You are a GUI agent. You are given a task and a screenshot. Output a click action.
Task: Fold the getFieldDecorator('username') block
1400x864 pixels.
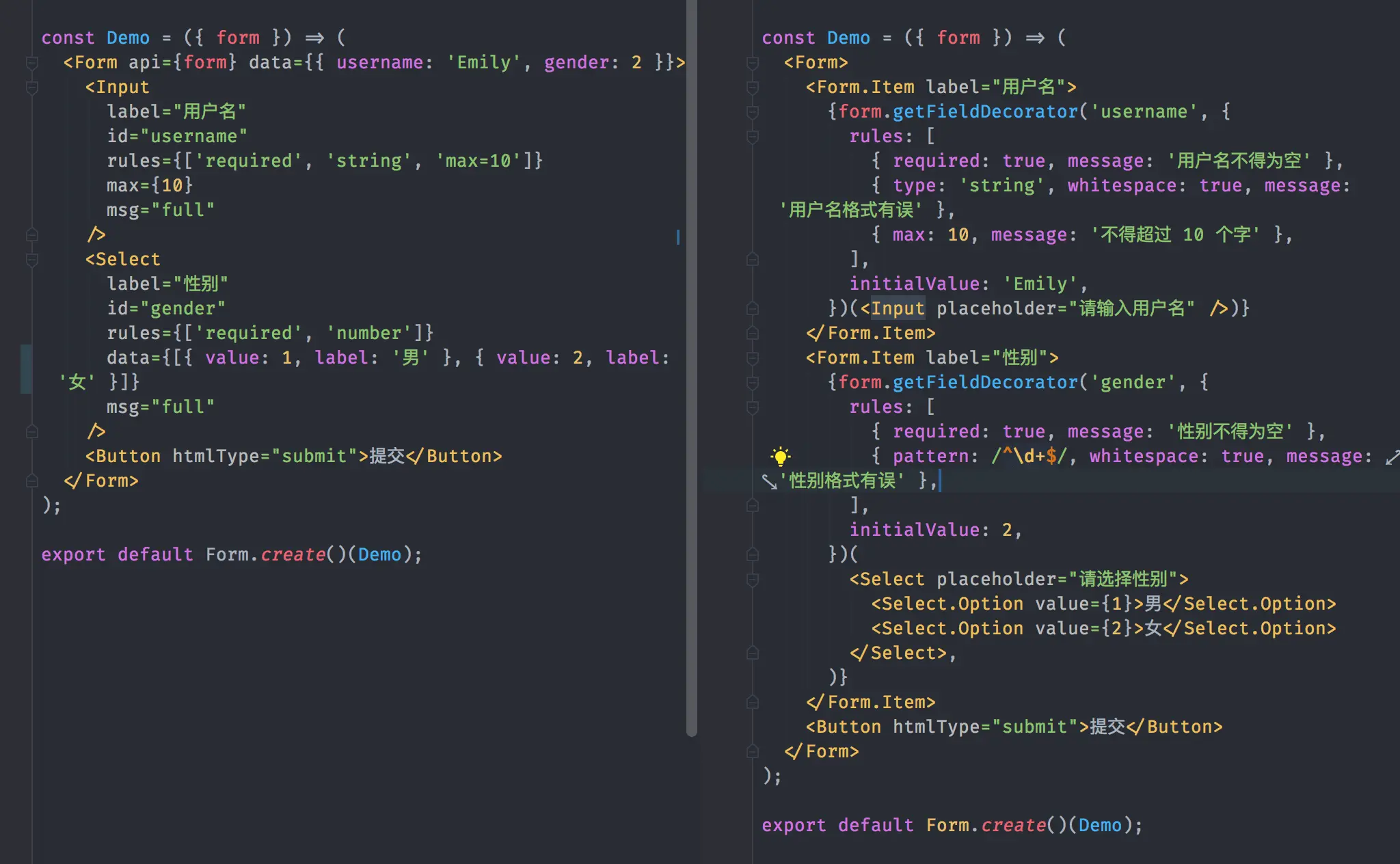pyautogui.click(x=753, y=112)
